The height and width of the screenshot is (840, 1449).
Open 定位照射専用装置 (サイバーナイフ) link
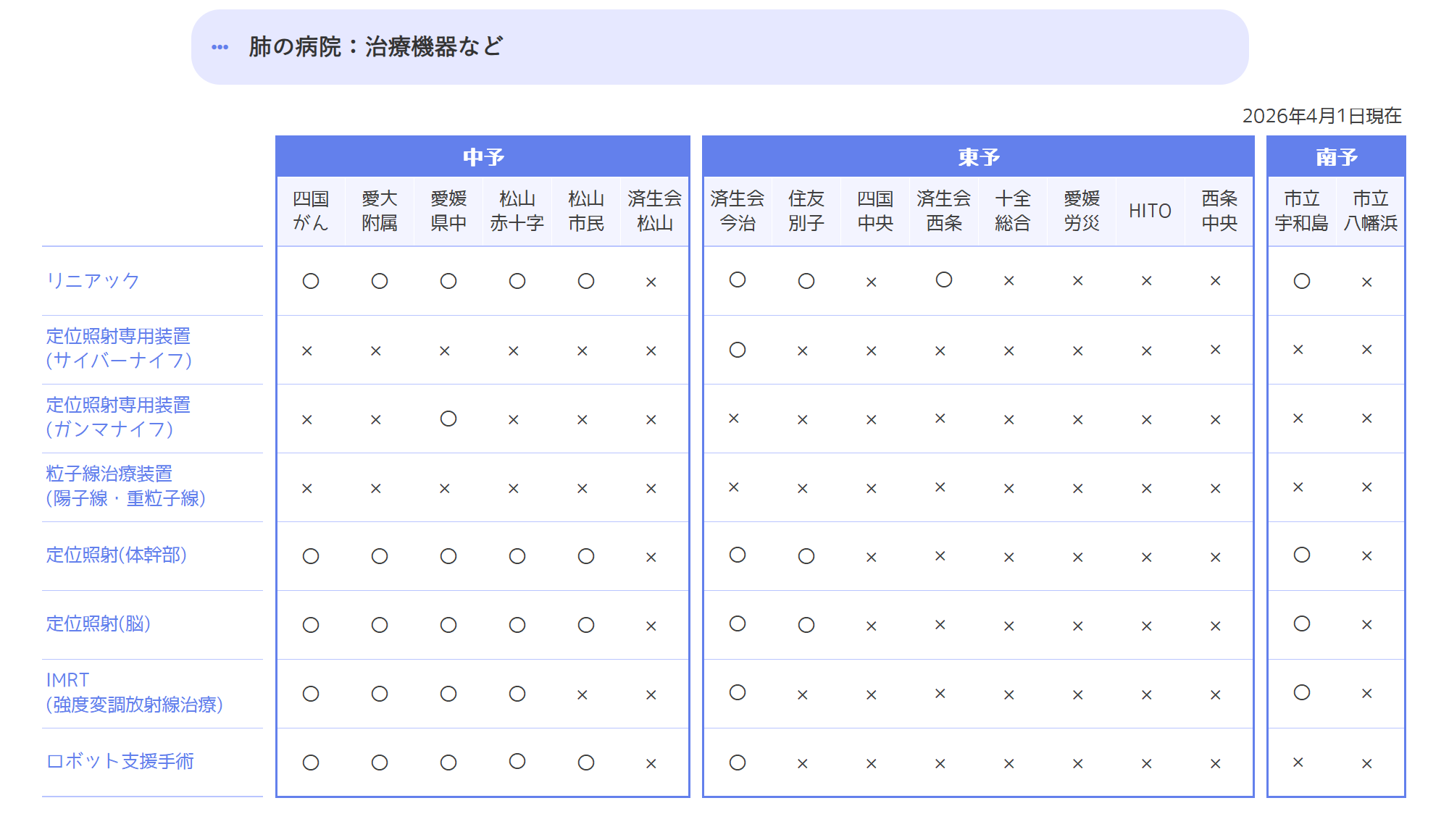119,348
